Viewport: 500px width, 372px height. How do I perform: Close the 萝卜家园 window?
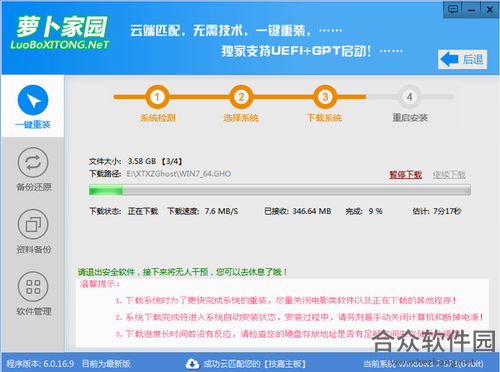[x=490, y=9]
